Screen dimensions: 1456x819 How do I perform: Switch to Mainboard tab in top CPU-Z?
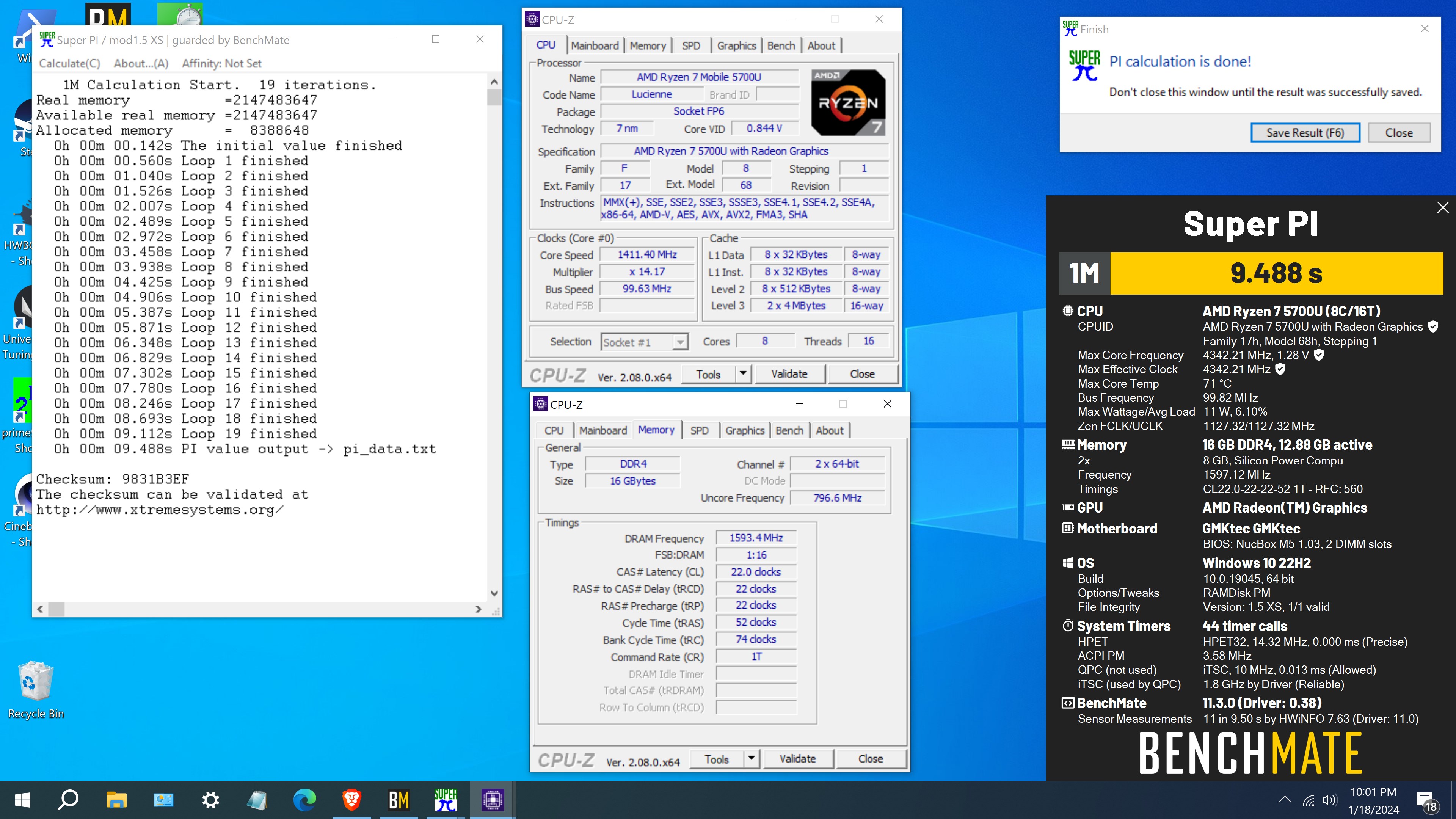click(595, 46)
